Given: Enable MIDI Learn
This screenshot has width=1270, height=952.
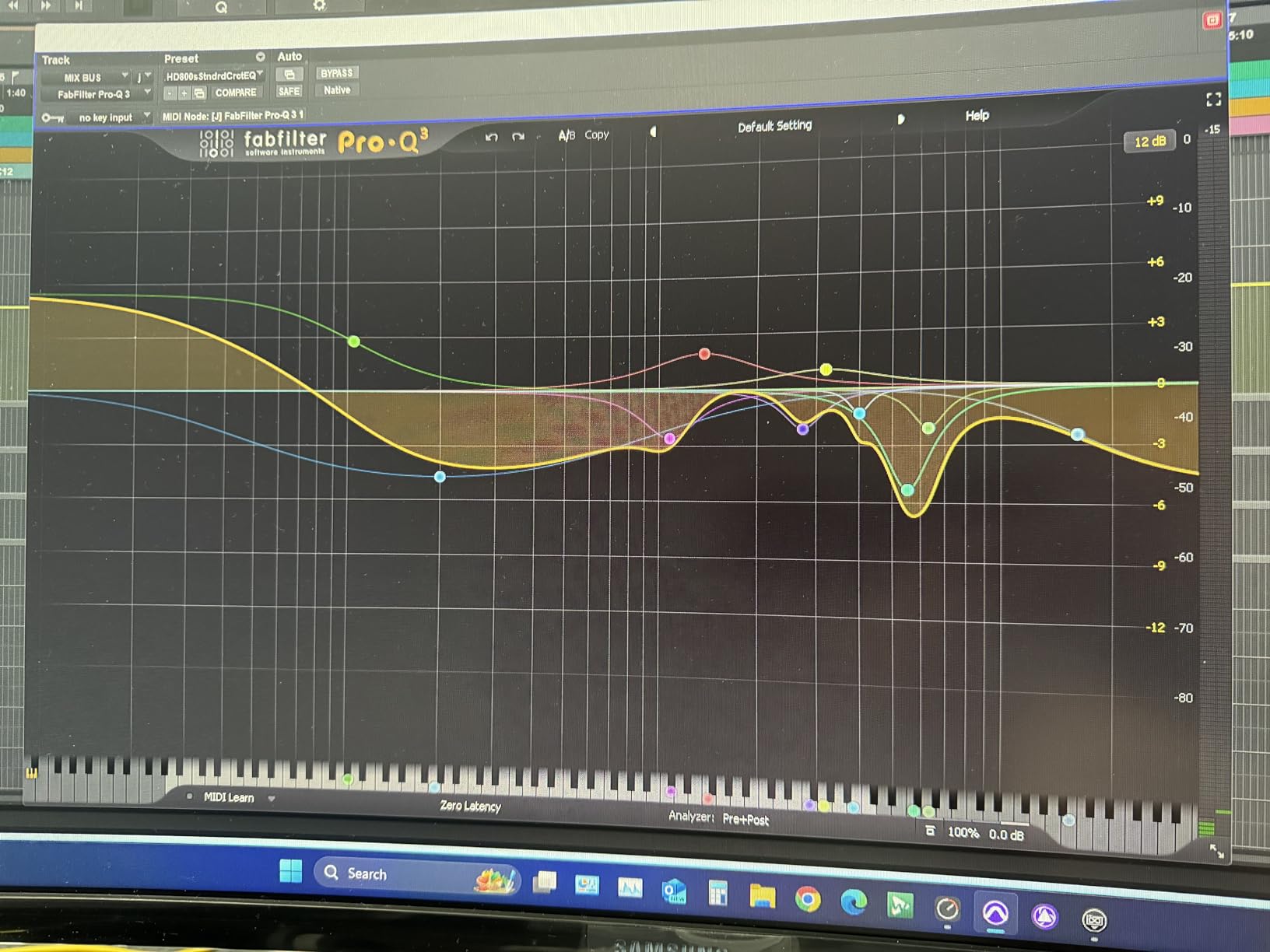Looking at the screenshot, I should 228,797.
